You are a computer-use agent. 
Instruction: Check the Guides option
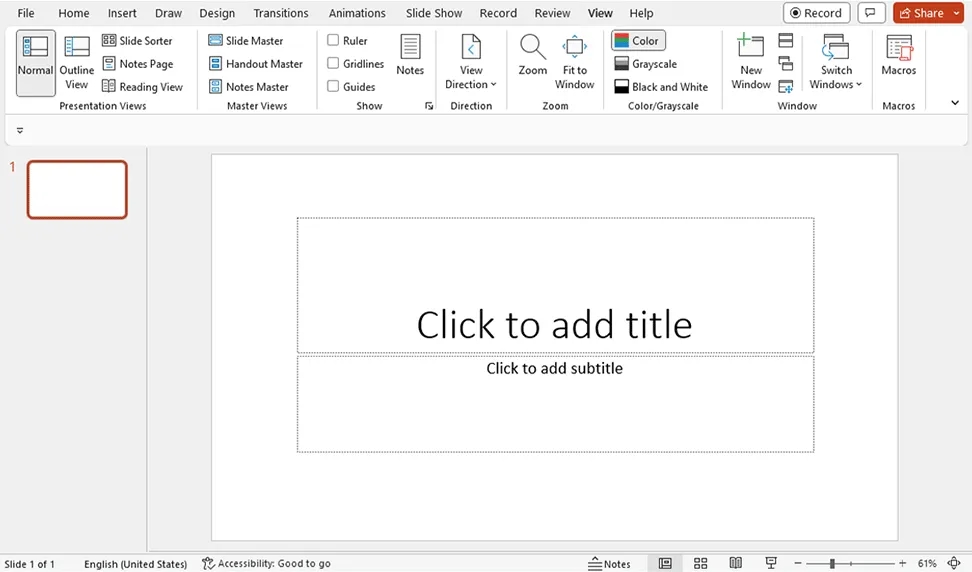(x=334, y=87)
